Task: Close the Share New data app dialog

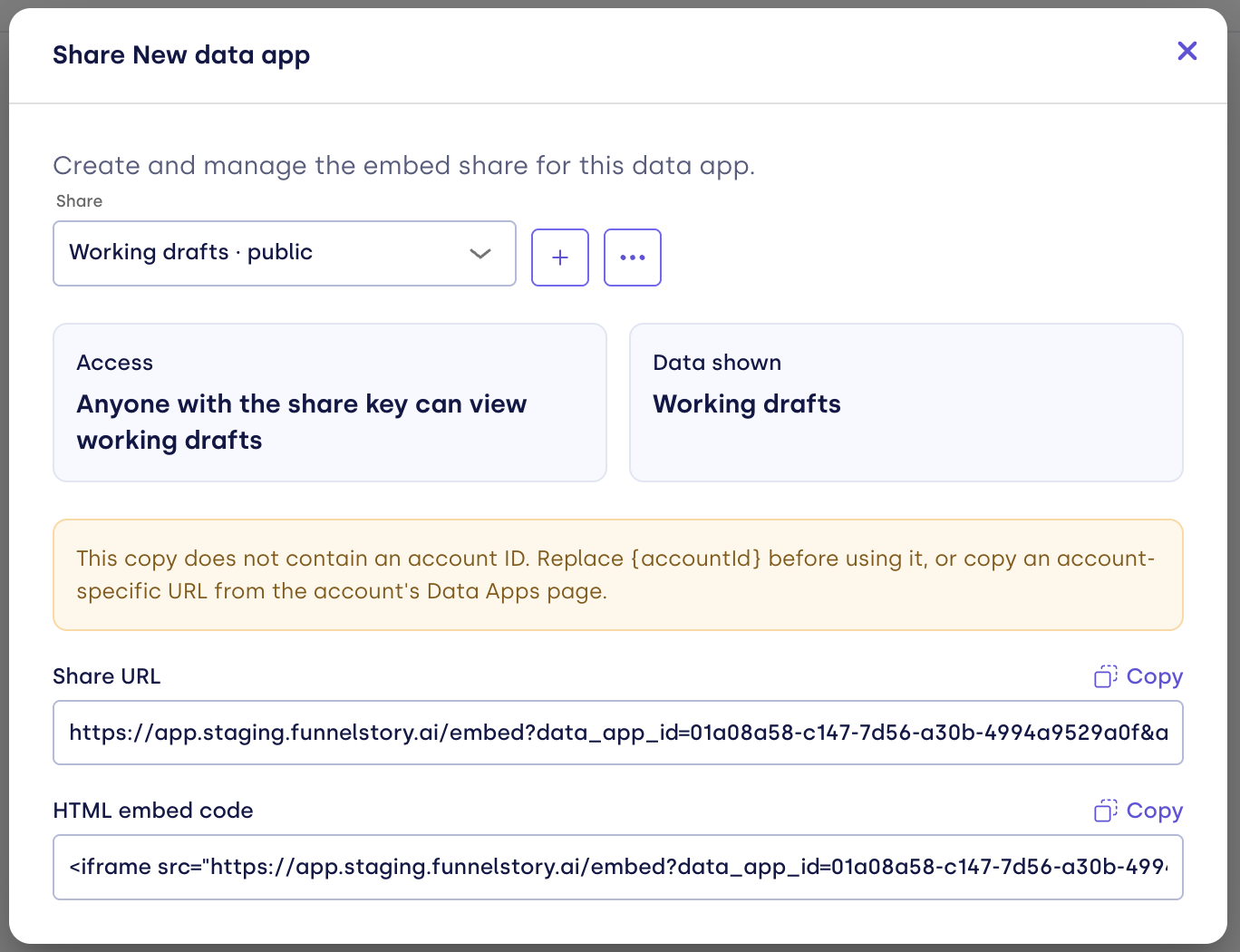Action: point(1187,51)
